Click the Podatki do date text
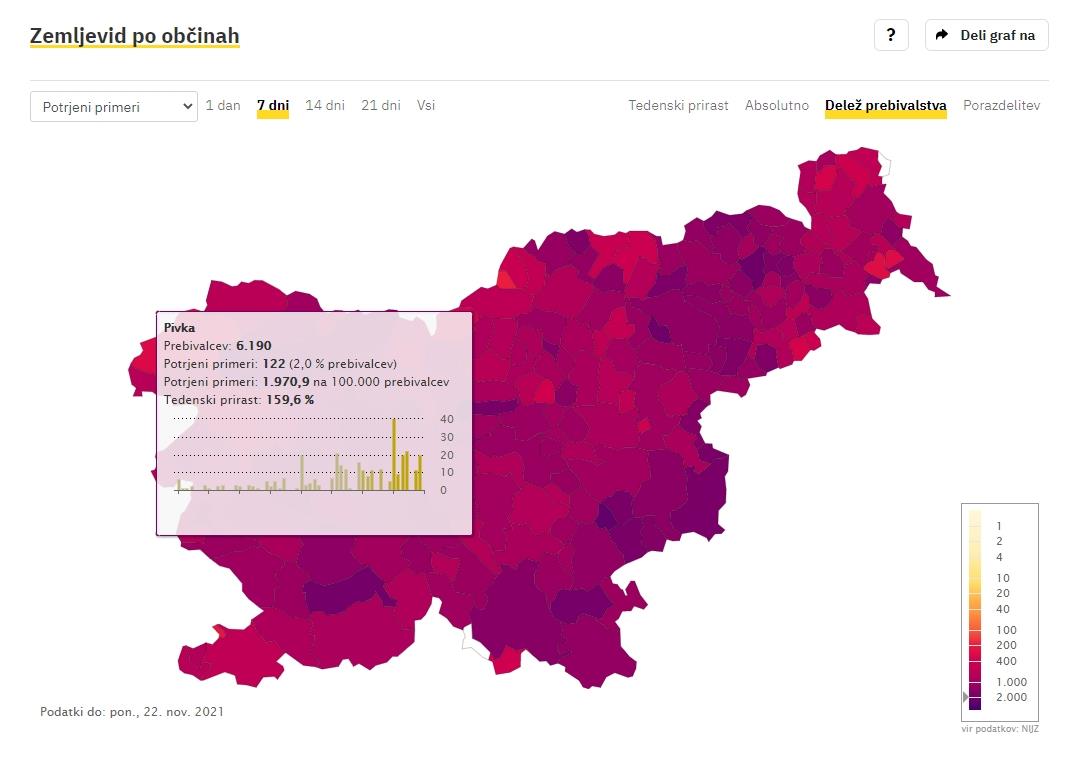Viewport: 1071px width, 760px height. point(132,712)
